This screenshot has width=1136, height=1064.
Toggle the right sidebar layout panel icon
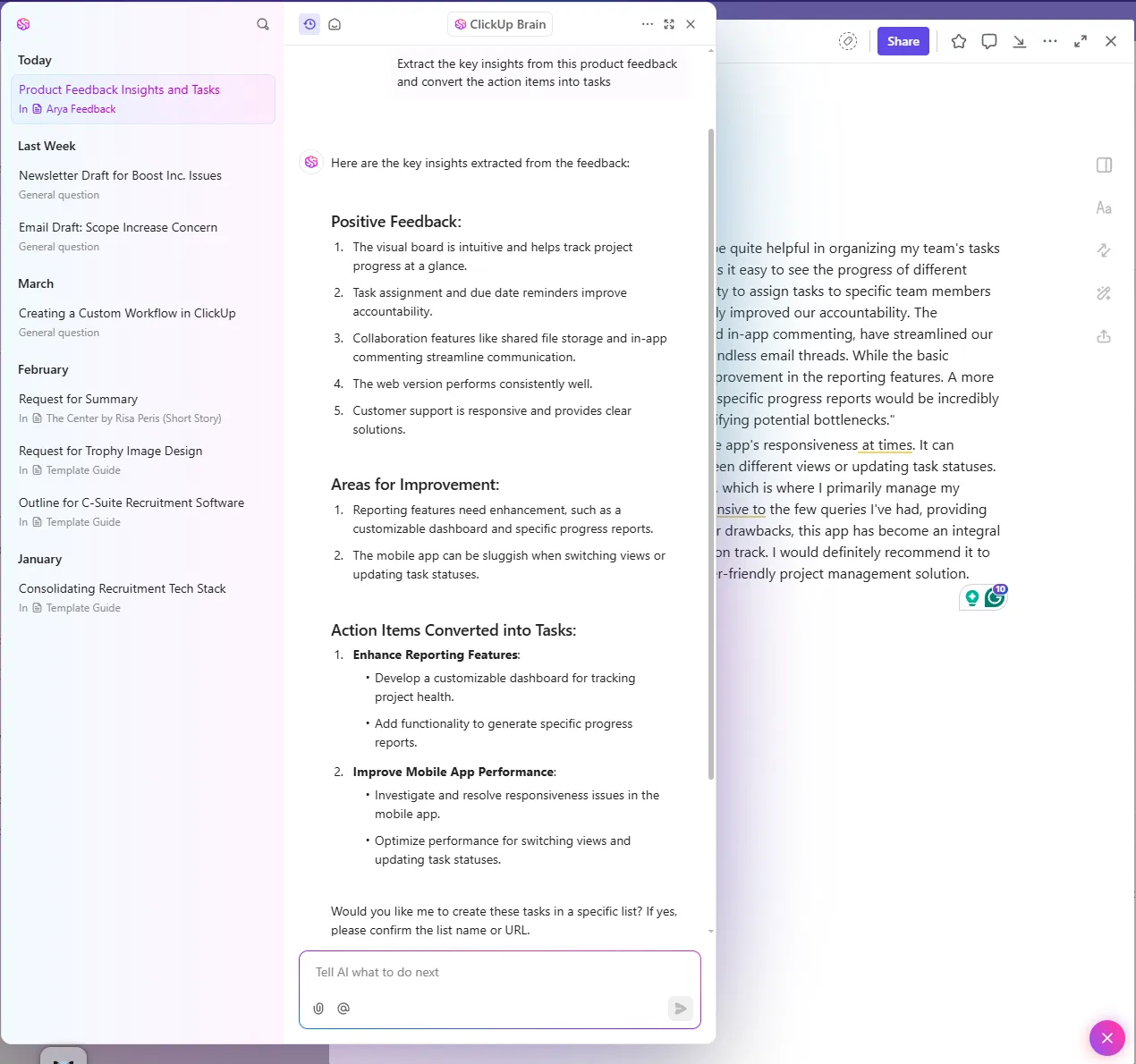(x=1104, y=165)
